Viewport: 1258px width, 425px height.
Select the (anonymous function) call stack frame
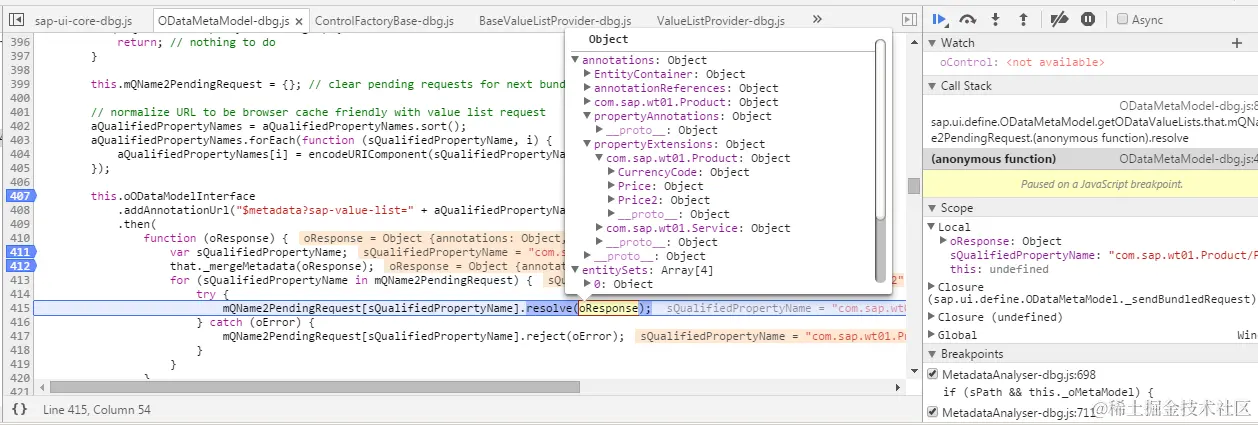[x=1090, y=159]
